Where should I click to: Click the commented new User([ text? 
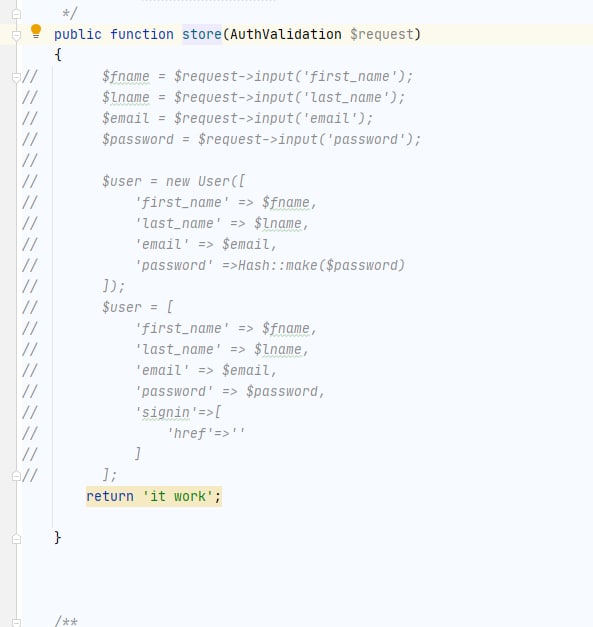[206, 181]
